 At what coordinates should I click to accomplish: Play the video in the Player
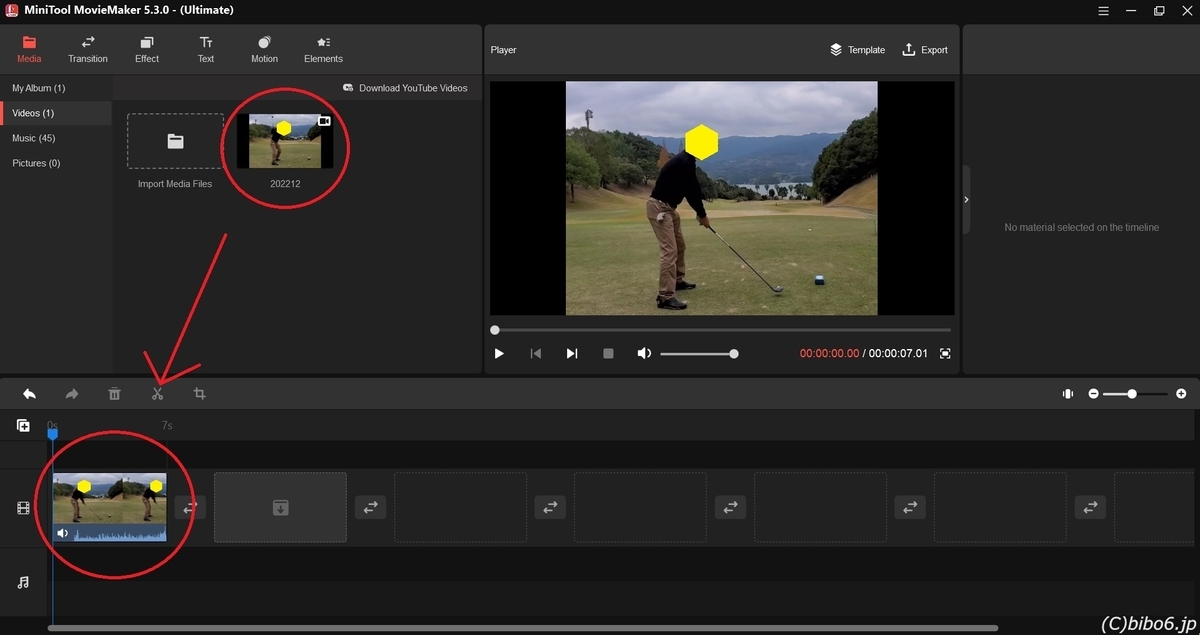[x=499, y=354]
